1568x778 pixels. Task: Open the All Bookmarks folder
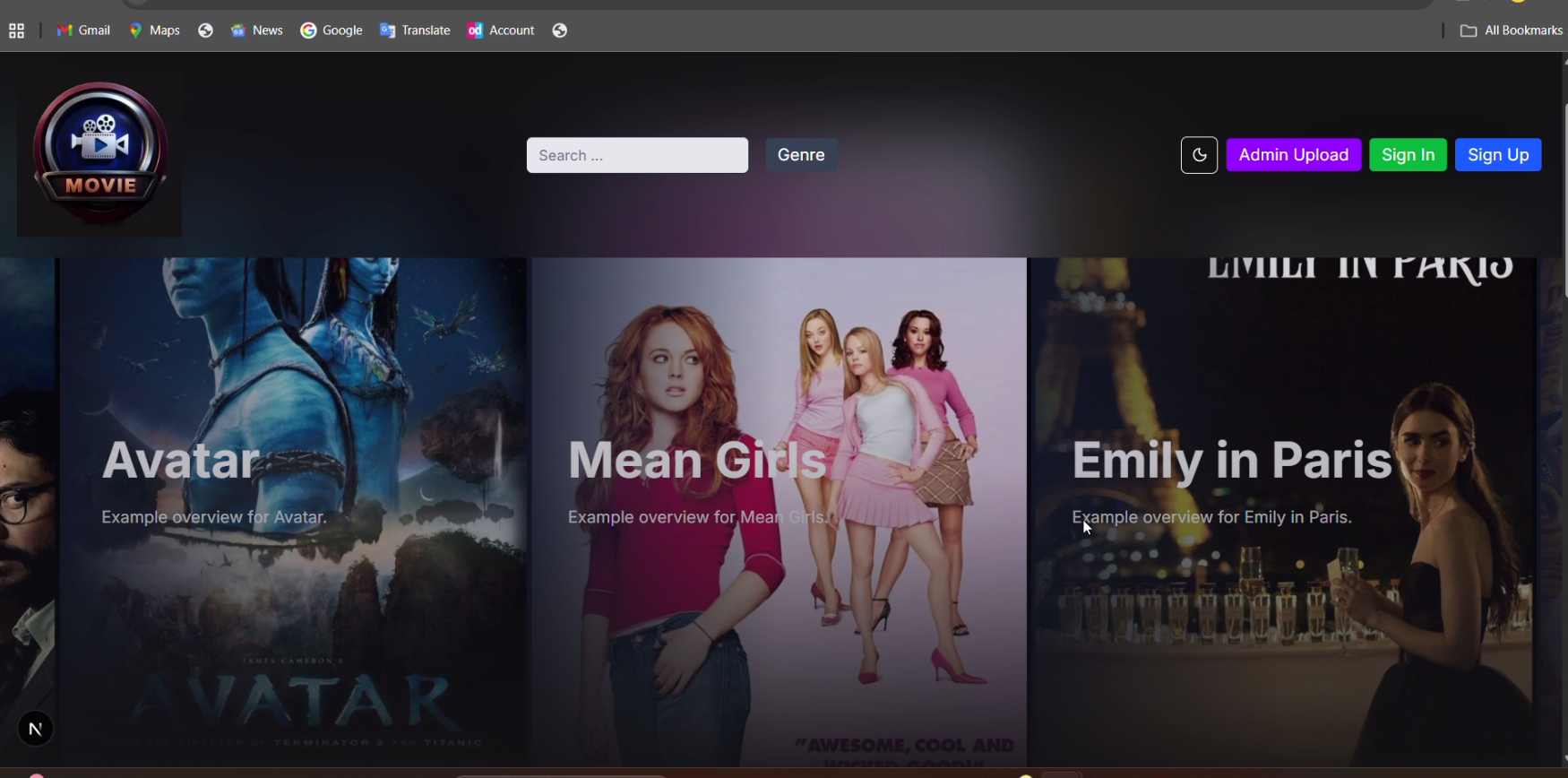(1512, 30)
